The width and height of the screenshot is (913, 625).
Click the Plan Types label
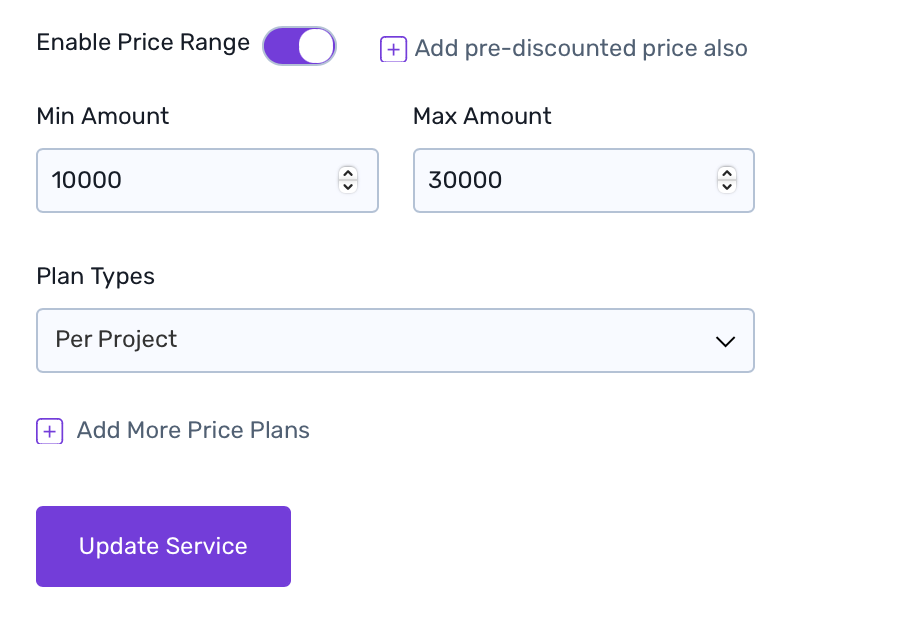click(95, 276)
